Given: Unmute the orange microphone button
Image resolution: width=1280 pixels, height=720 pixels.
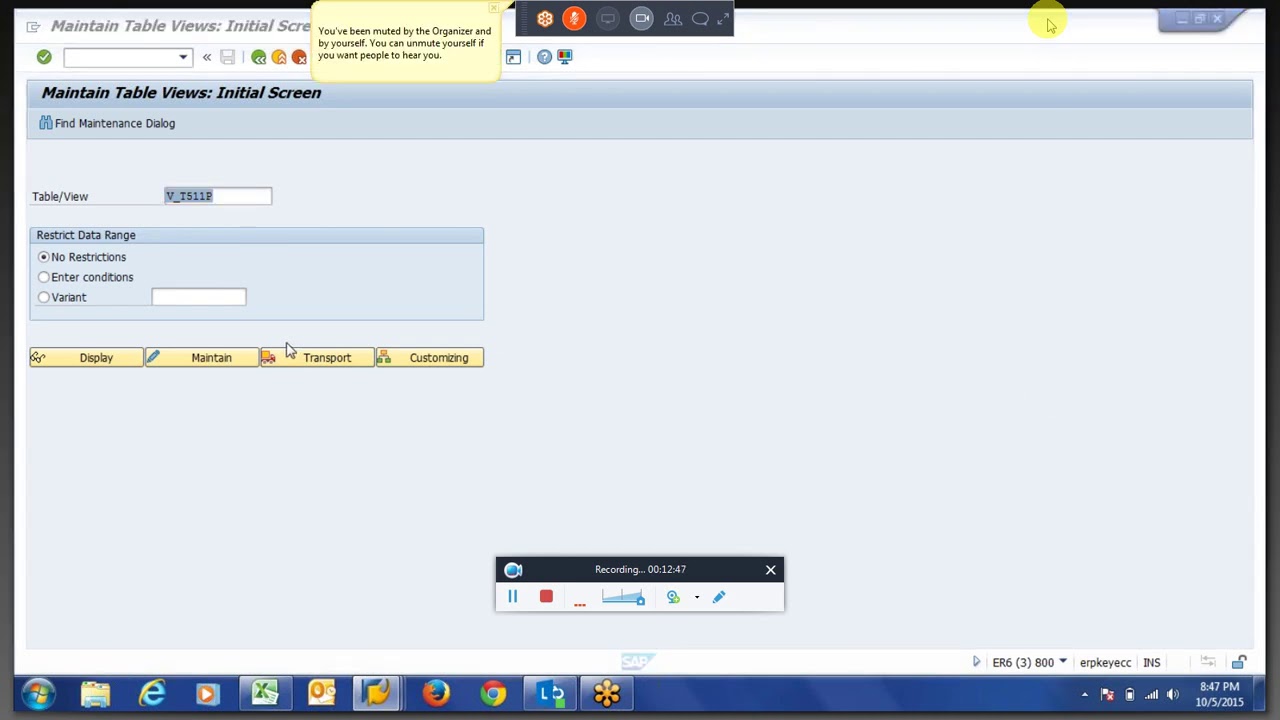Looking at the screenshot, I should 574,19.
